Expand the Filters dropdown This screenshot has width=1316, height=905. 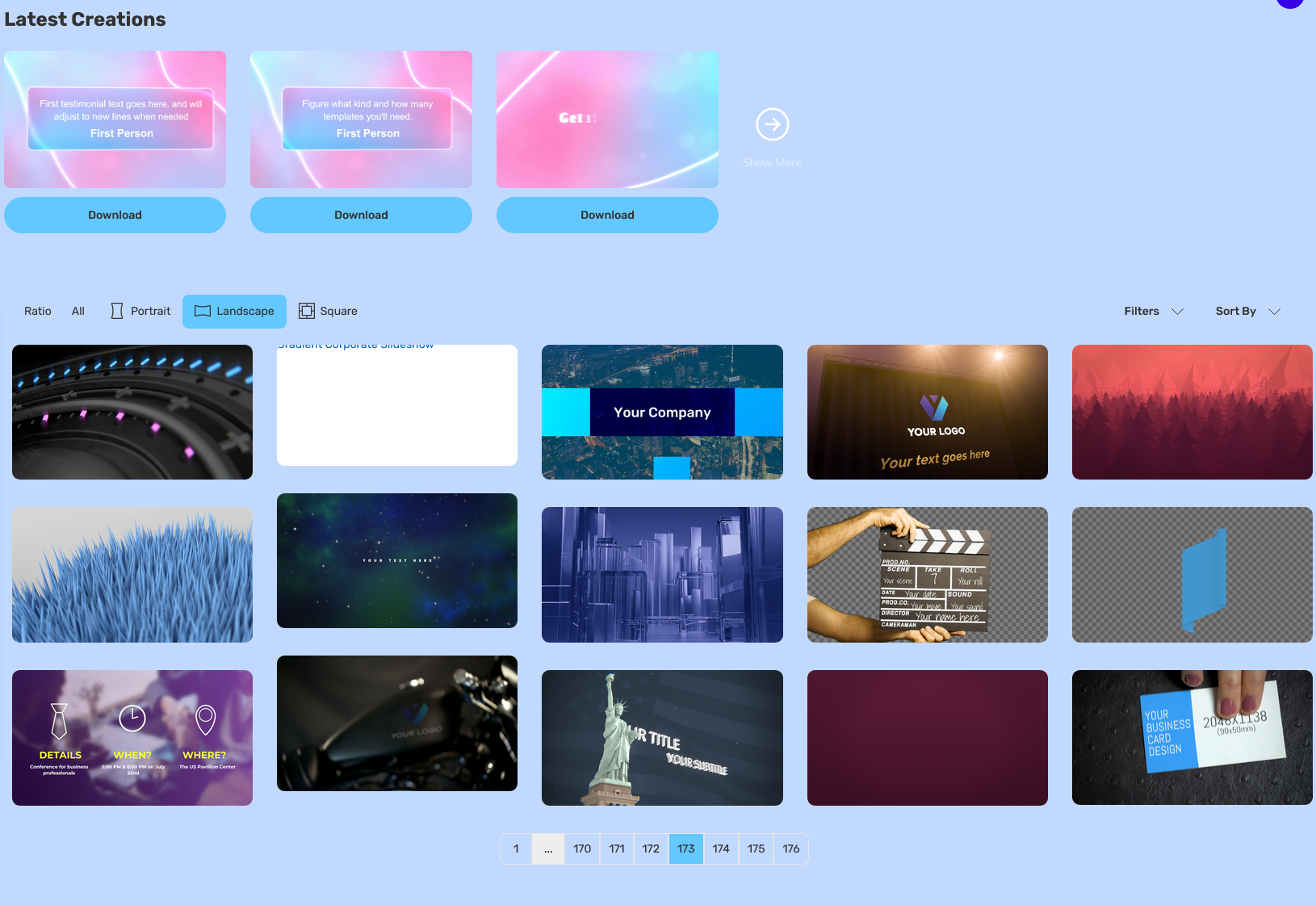(x=1153, y=312)
